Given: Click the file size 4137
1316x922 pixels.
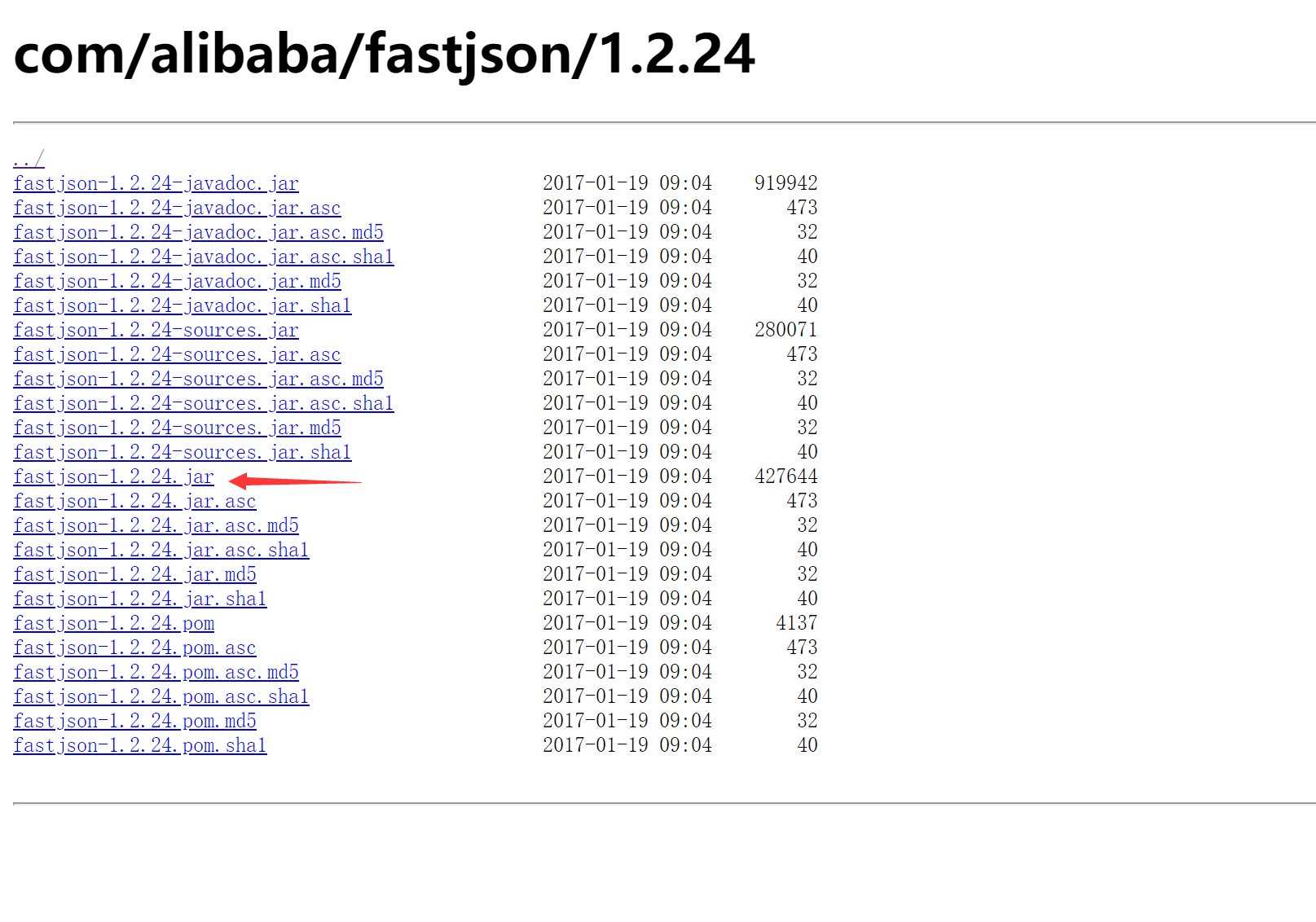Looking at the screenshot, I should click(797, 623).
